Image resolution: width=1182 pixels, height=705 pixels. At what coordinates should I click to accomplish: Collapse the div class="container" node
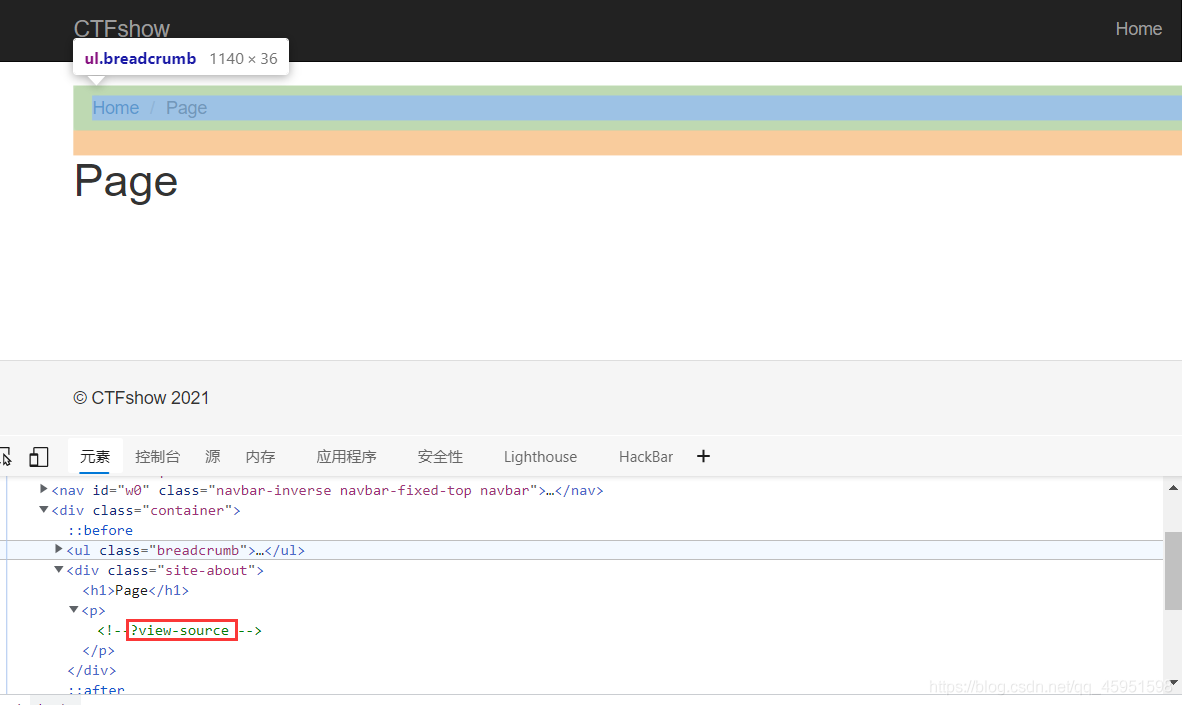44,510
